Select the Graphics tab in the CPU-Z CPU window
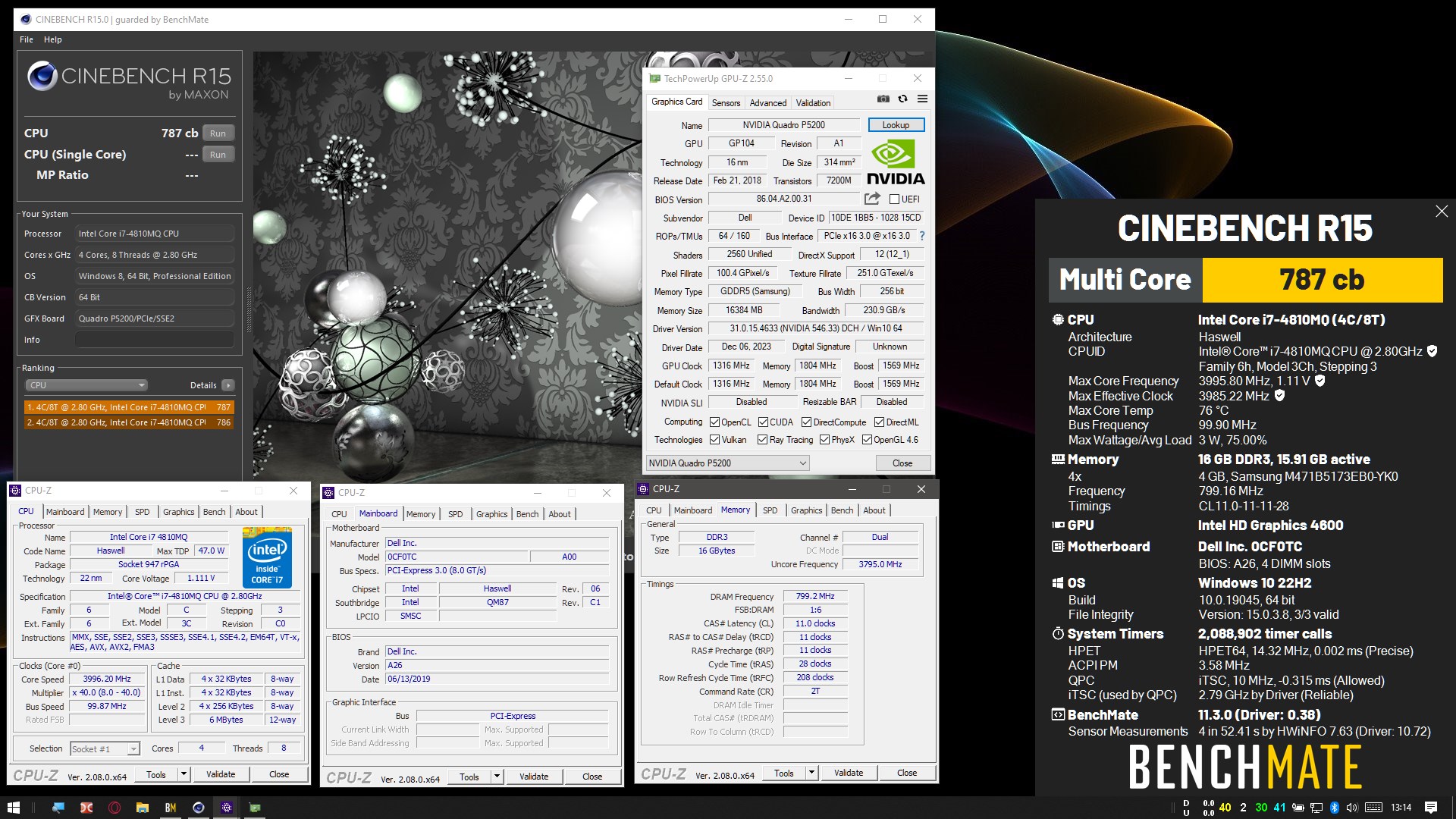1456x819 pixels. (x=178, y=512)
